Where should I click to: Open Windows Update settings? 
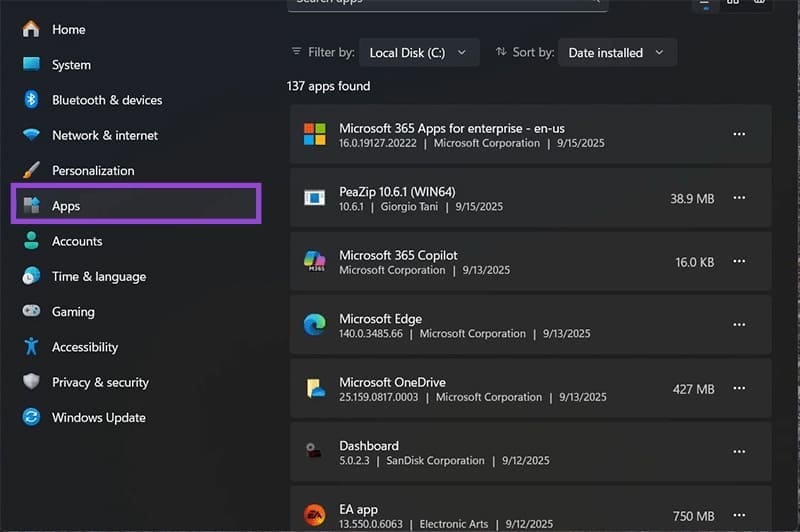(99, 417)
